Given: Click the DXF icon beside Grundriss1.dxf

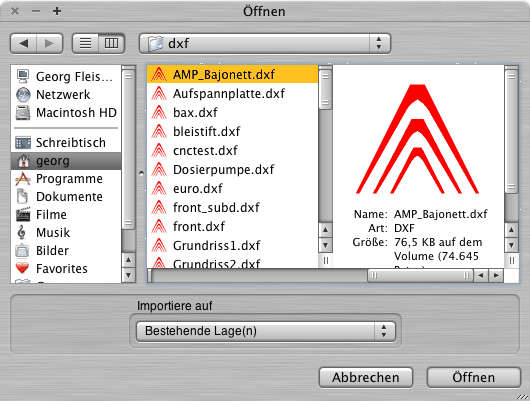Looking at the screenshot, I should pos(159,245).
